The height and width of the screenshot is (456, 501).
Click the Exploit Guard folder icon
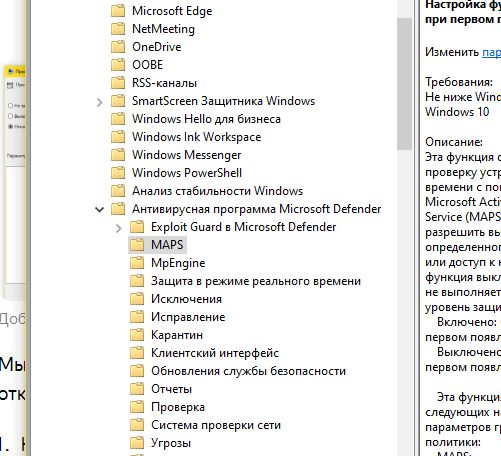pos(137,227)
